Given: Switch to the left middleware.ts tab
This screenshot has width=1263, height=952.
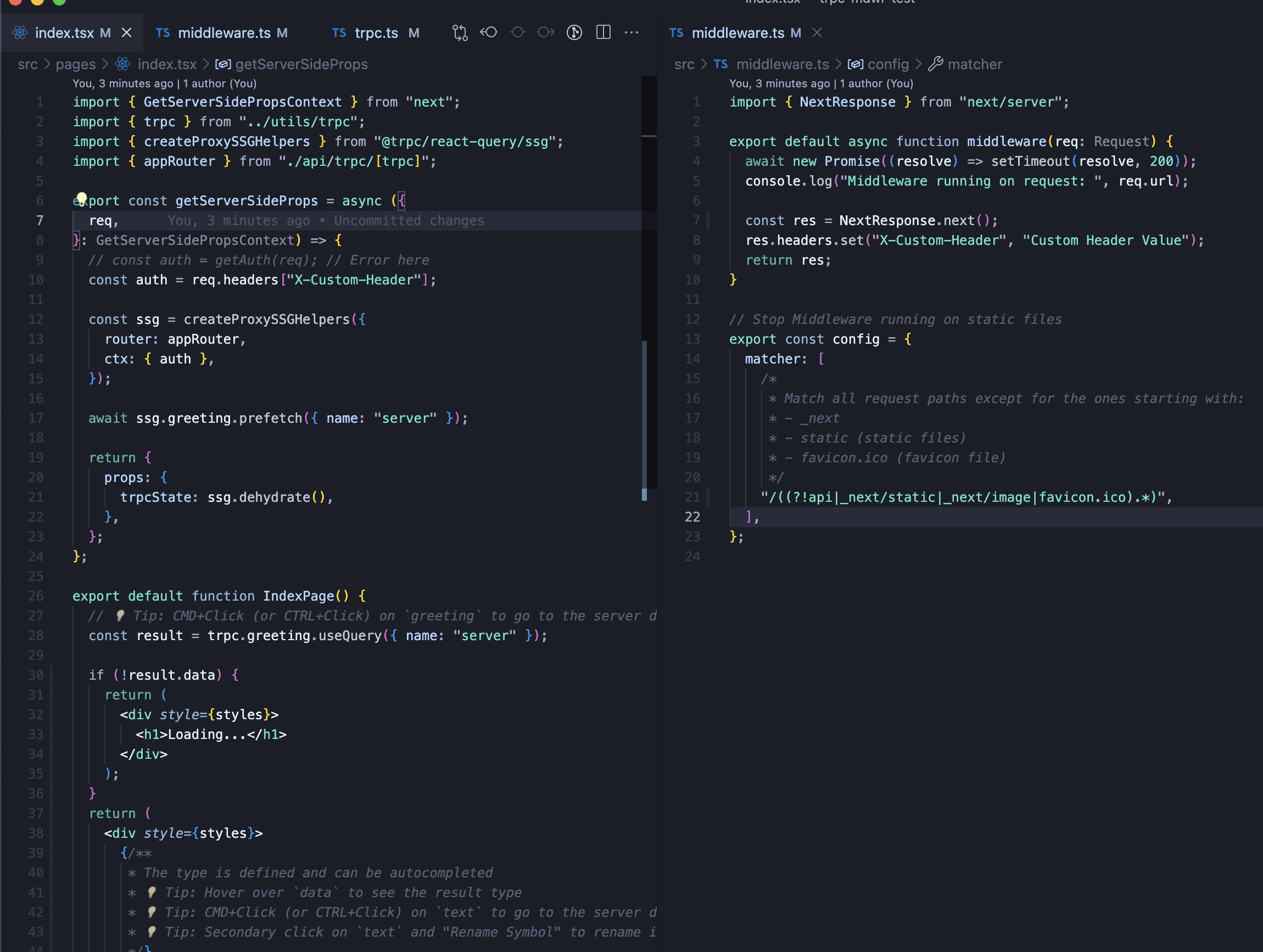Looking at the screenshot, I should (x=223, y=32).
